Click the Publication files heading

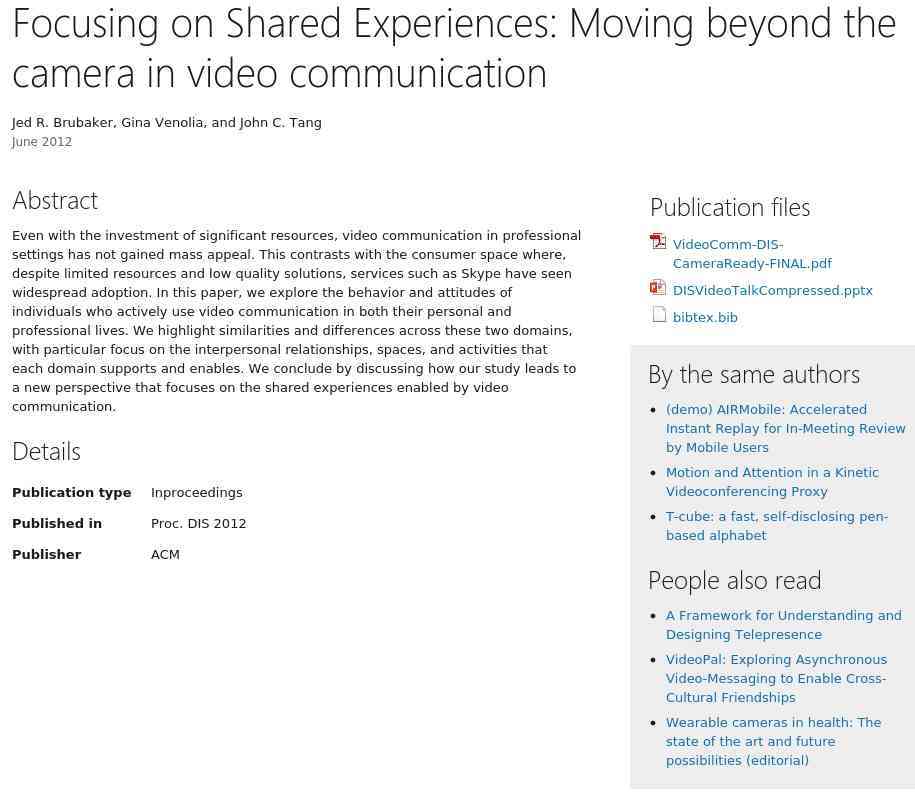pos(730,207)
